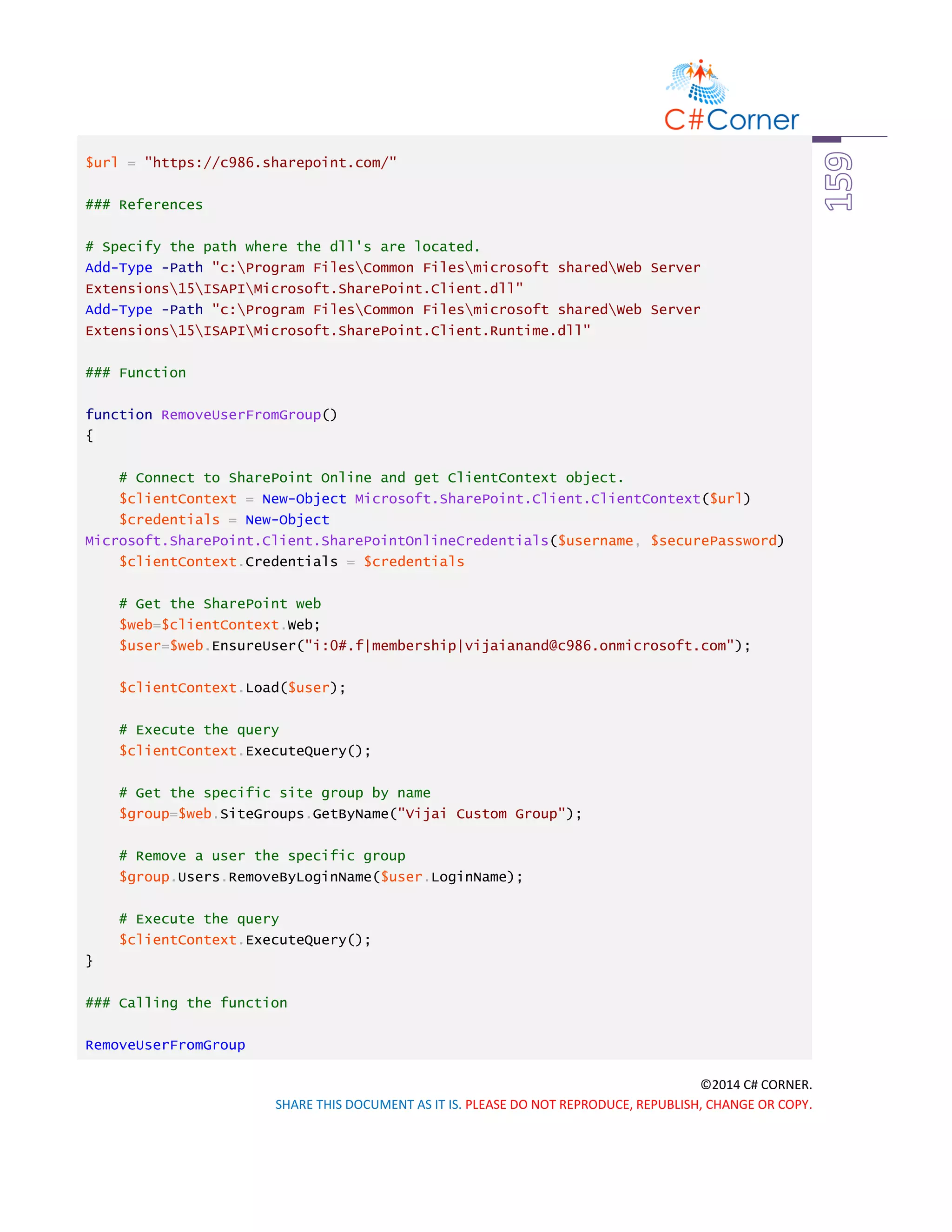Click the page number 159
Screen dimensions: 952x1232
[x=838, y=181]
